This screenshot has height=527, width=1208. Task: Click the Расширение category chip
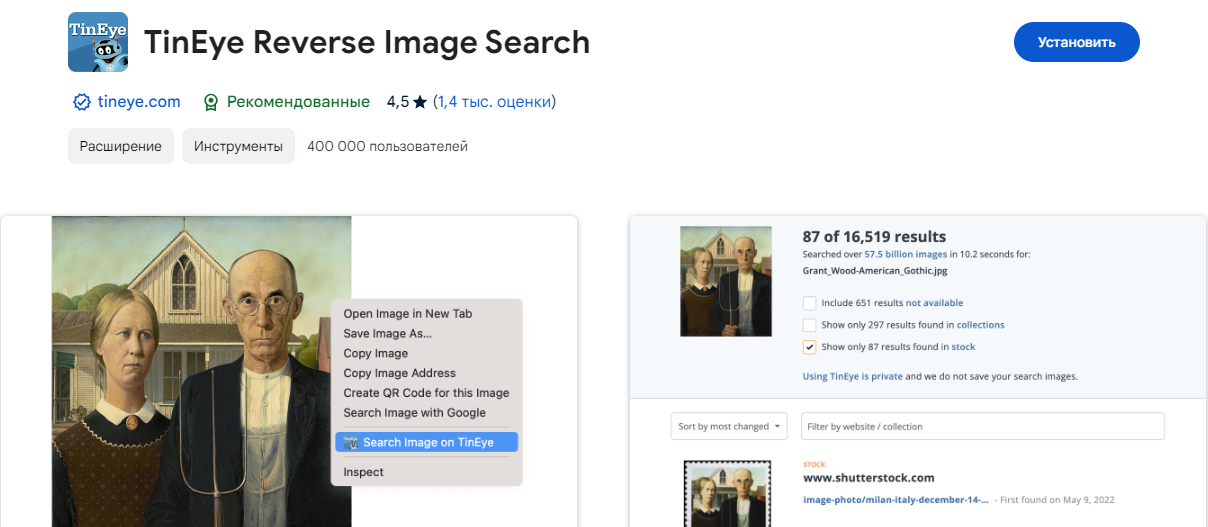[x=121, y=146]
